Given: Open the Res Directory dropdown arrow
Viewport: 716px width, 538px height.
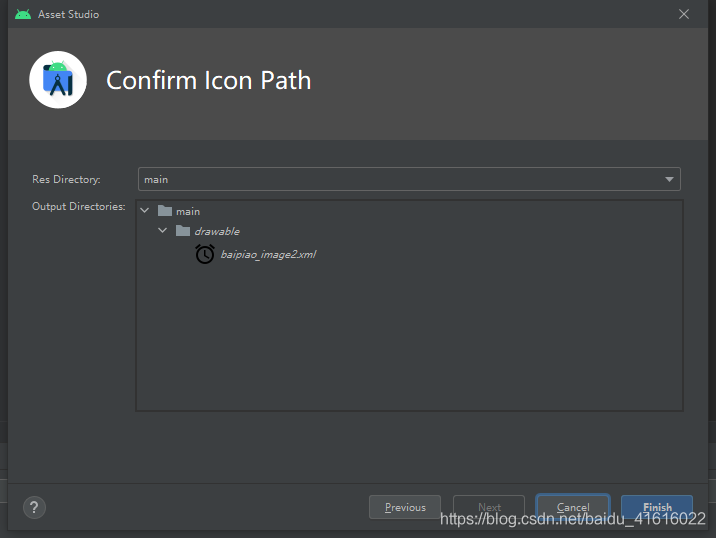Looking at the screenshot, I should 669,179.
